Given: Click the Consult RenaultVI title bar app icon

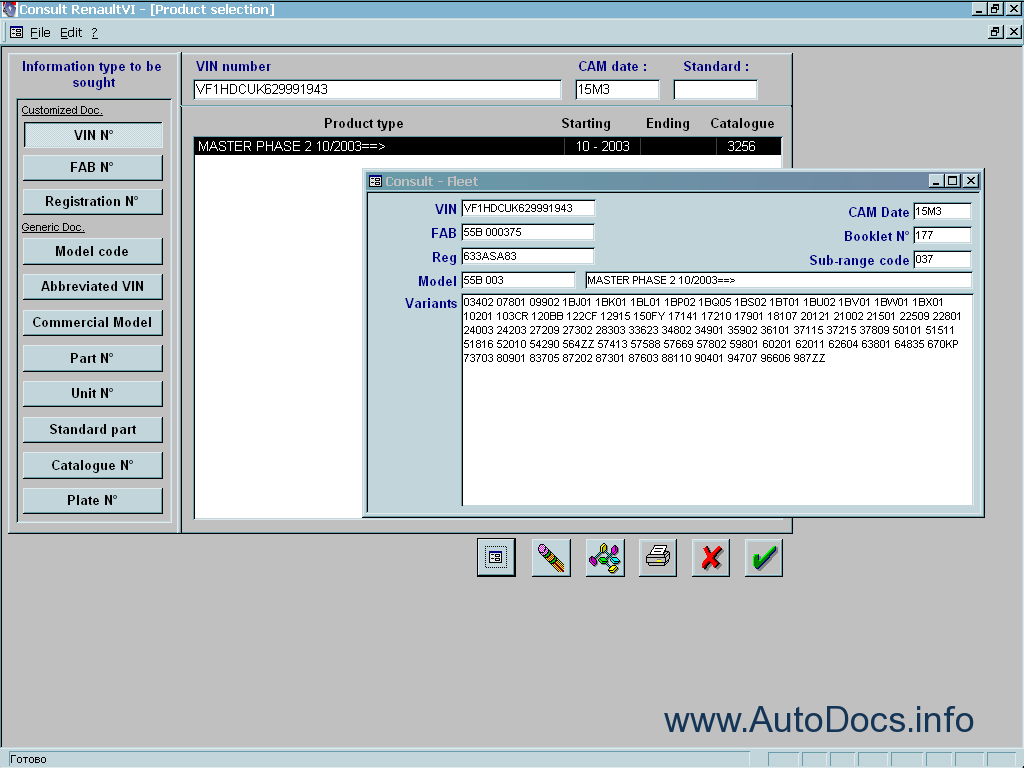Looking at the screenshot, I should pyautogui.click(x=8, y=9).
